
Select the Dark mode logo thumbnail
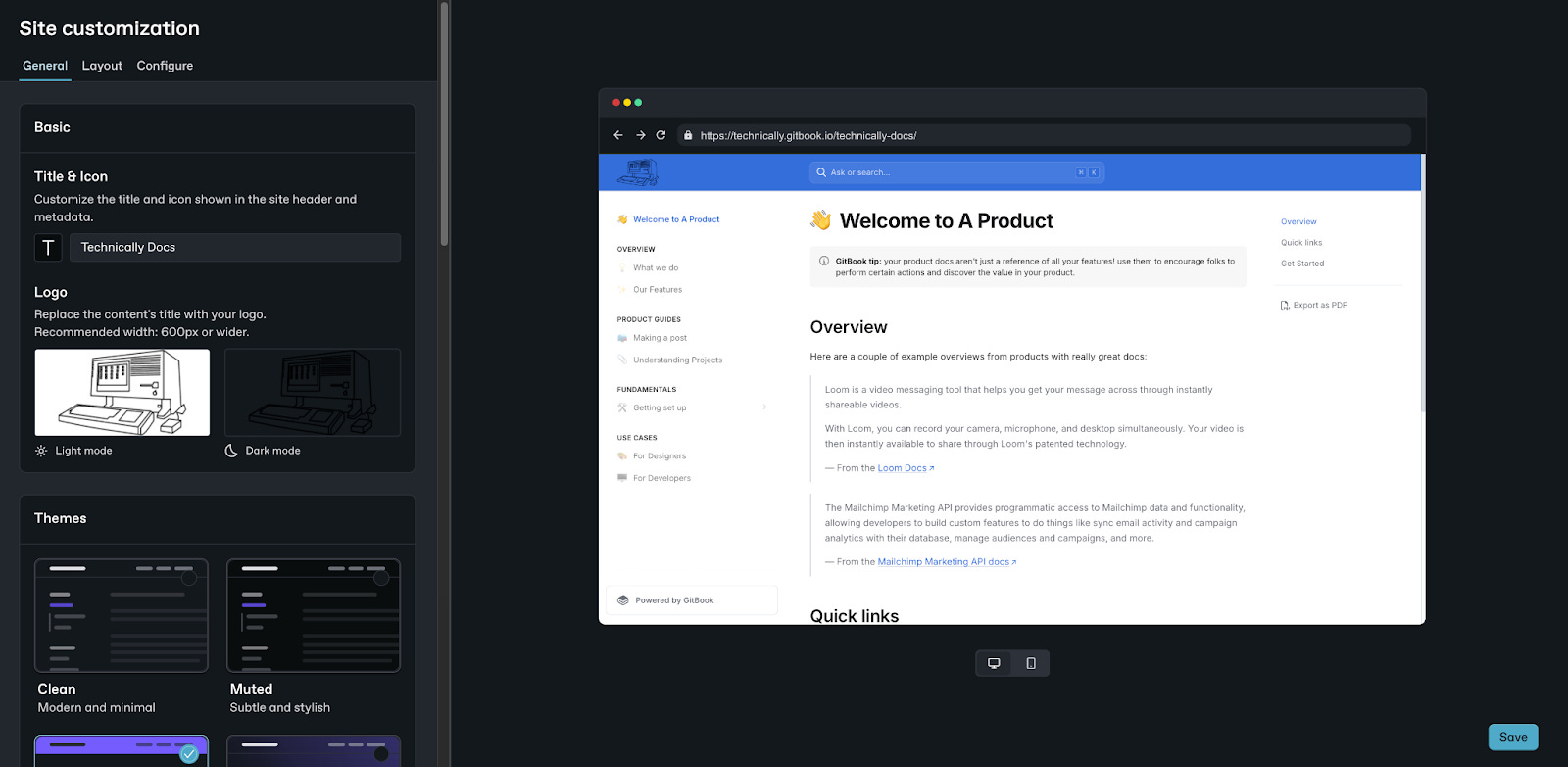pos(313,392)
